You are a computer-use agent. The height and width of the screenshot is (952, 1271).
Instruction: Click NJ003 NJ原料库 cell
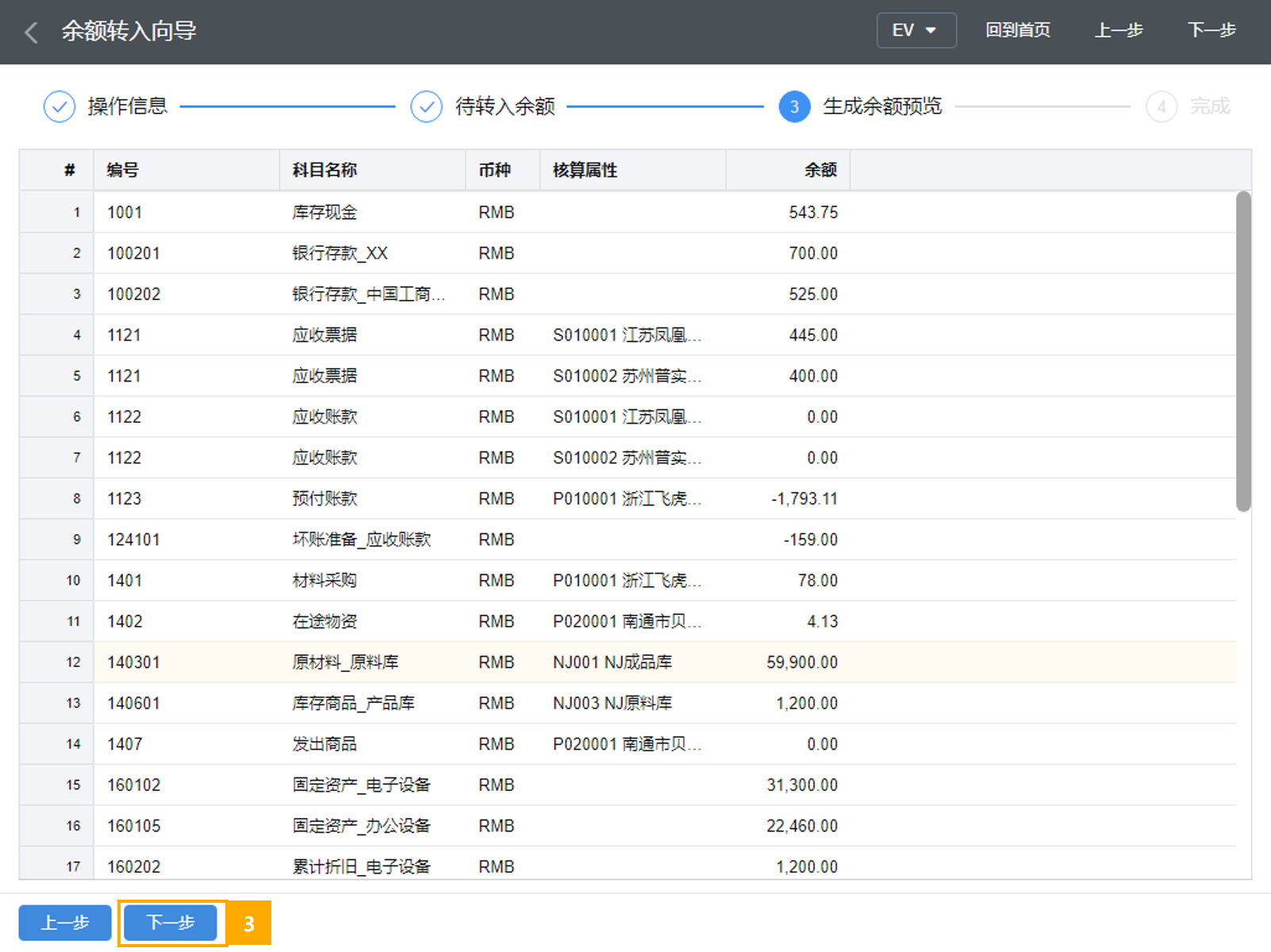[x=612, y=703]
